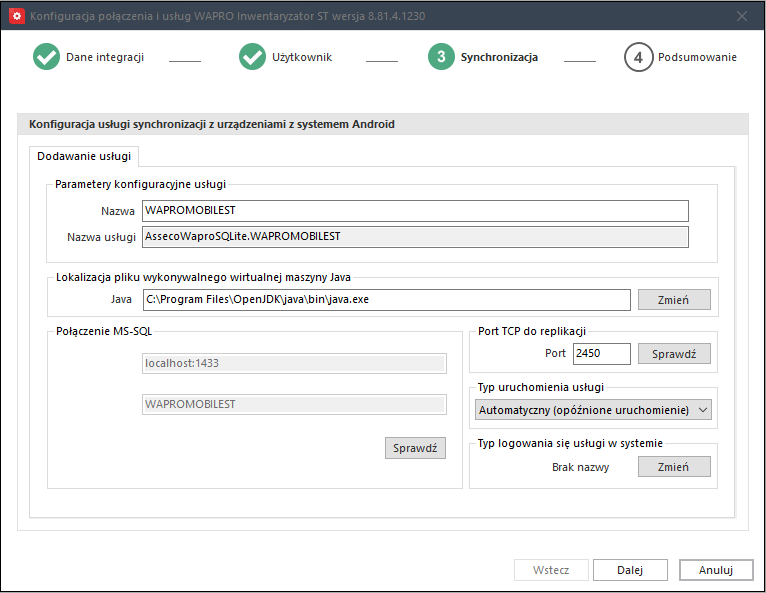This screenshot has width=766, height=593.
Task: Click the step 4 Podsumowanie circle icon
Action: [638, 57]
